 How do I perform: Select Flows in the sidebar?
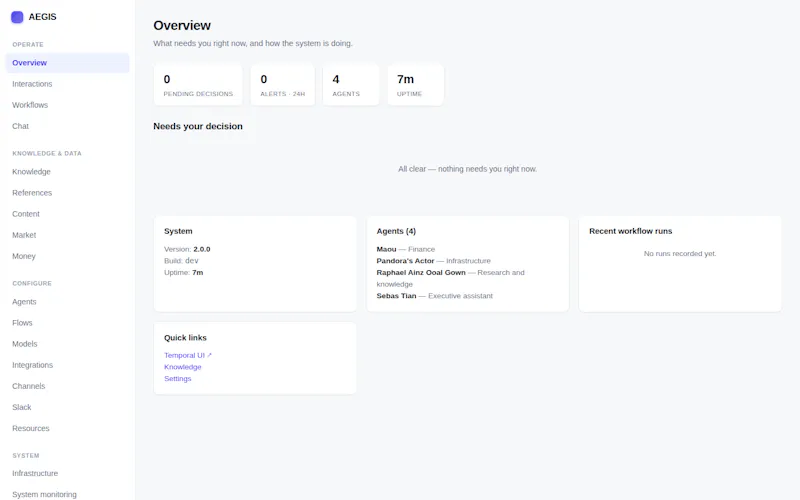tap(67, 323)
